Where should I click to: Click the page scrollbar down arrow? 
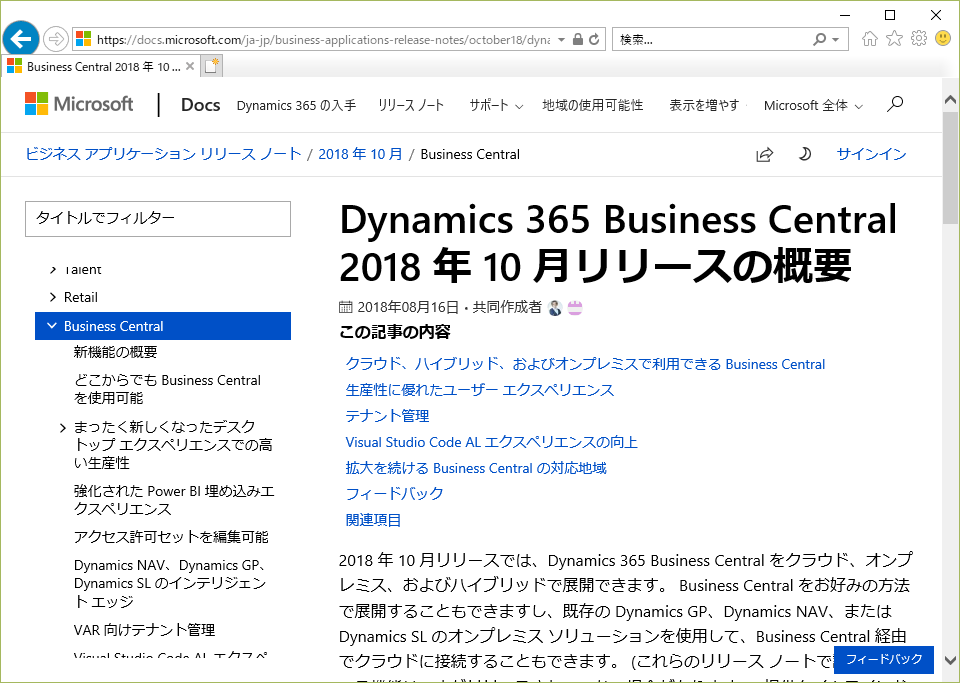[950, 661]
